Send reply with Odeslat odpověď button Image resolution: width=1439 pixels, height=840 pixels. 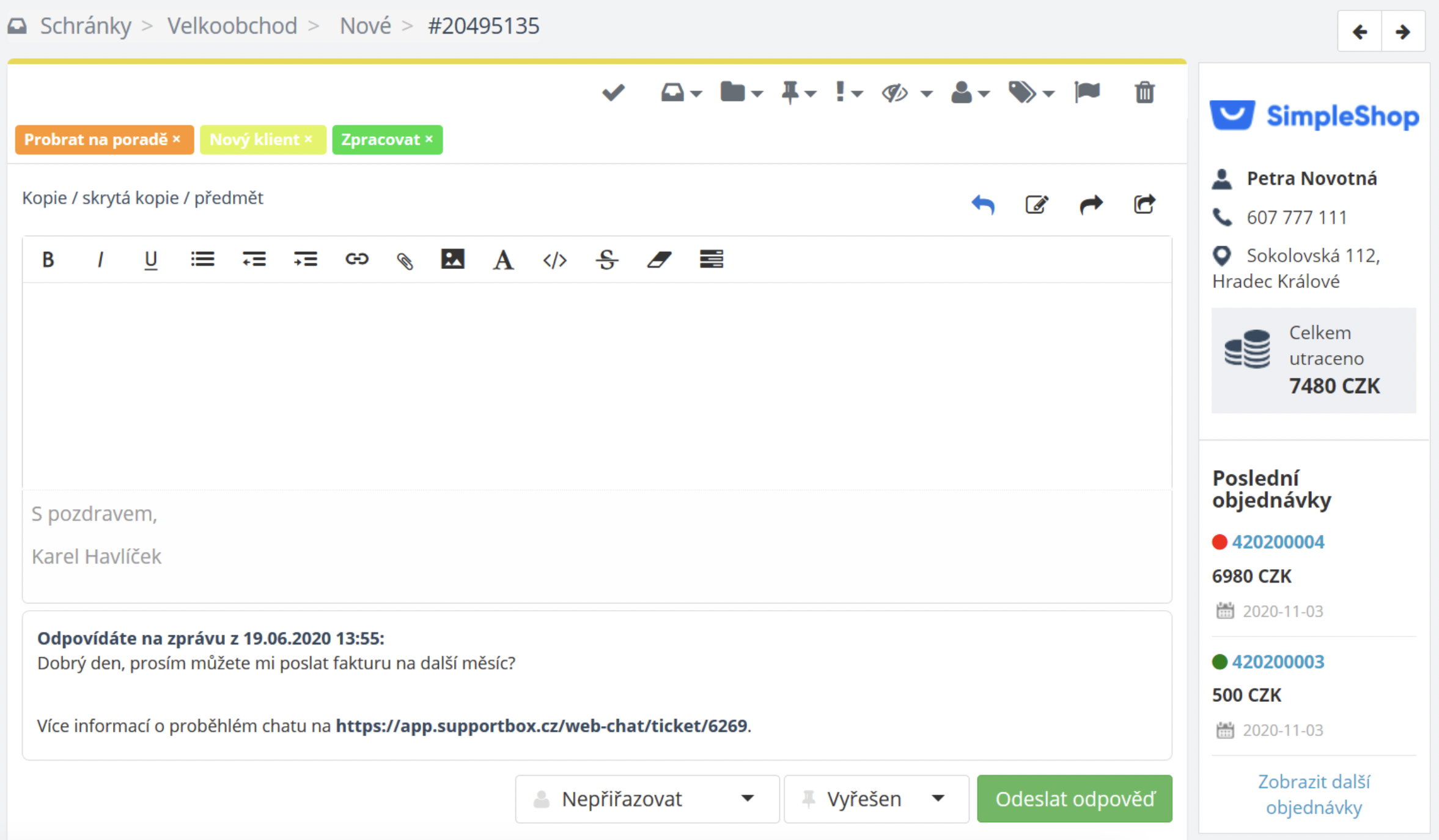pyautogui.click(x=1074, y=798)
